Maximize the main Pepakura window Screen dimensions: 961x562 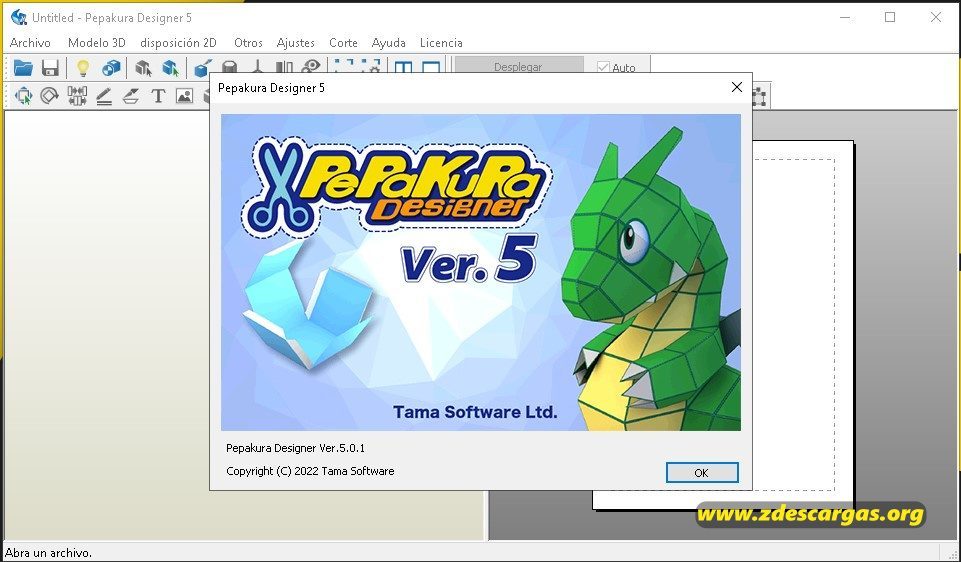(x=890, y=17)
